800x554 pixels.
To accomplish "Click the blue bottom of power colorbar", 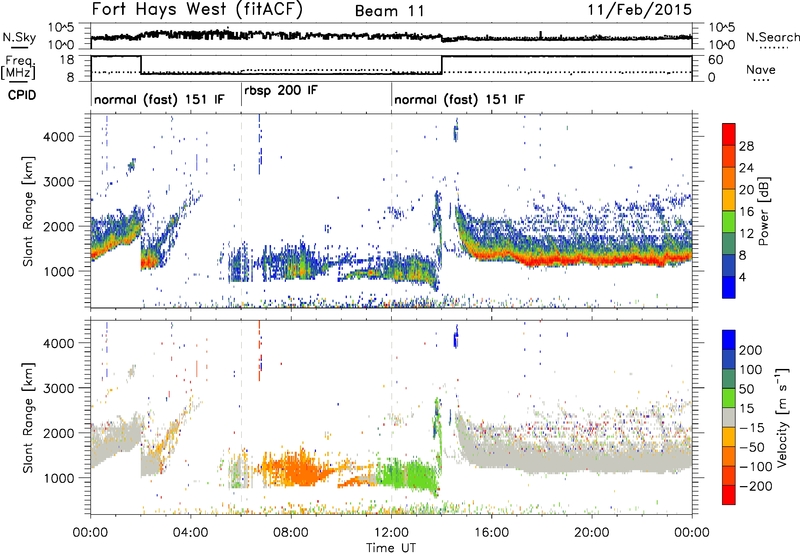I will pyautogui.click(x=729, y=287).
